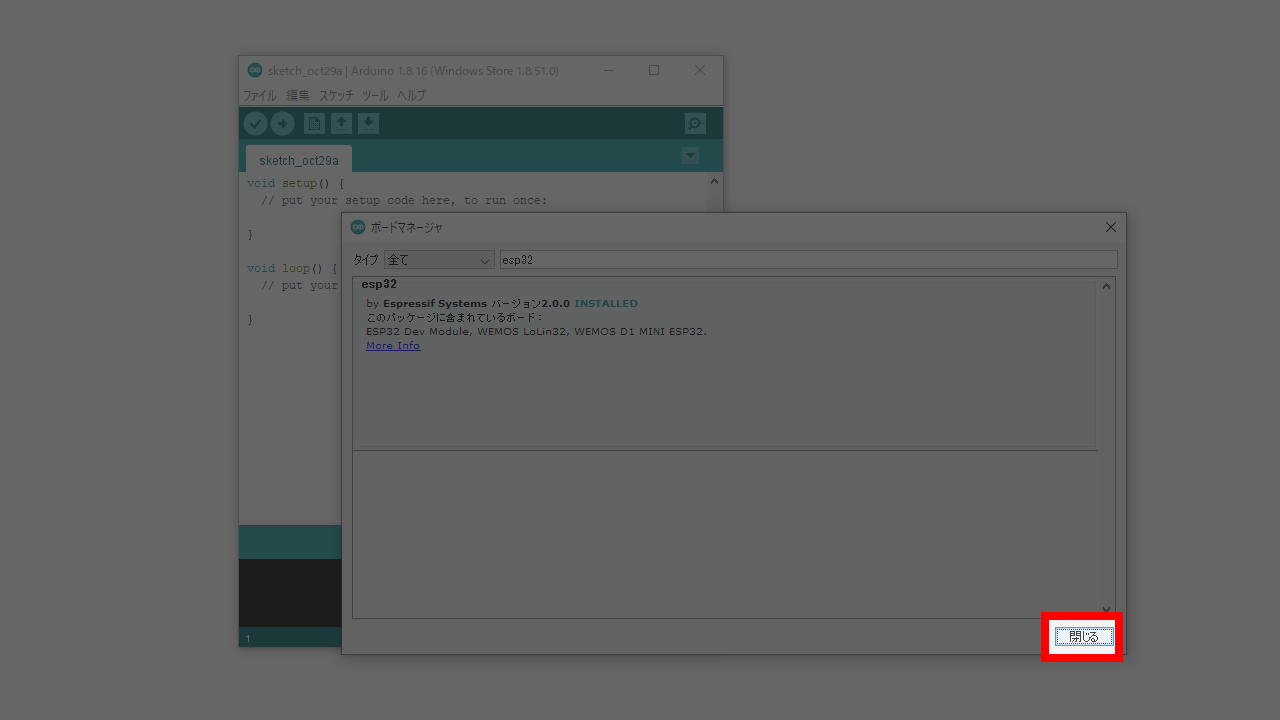
Task: Open the ファイル menu
Action: [x=259, y=96]
